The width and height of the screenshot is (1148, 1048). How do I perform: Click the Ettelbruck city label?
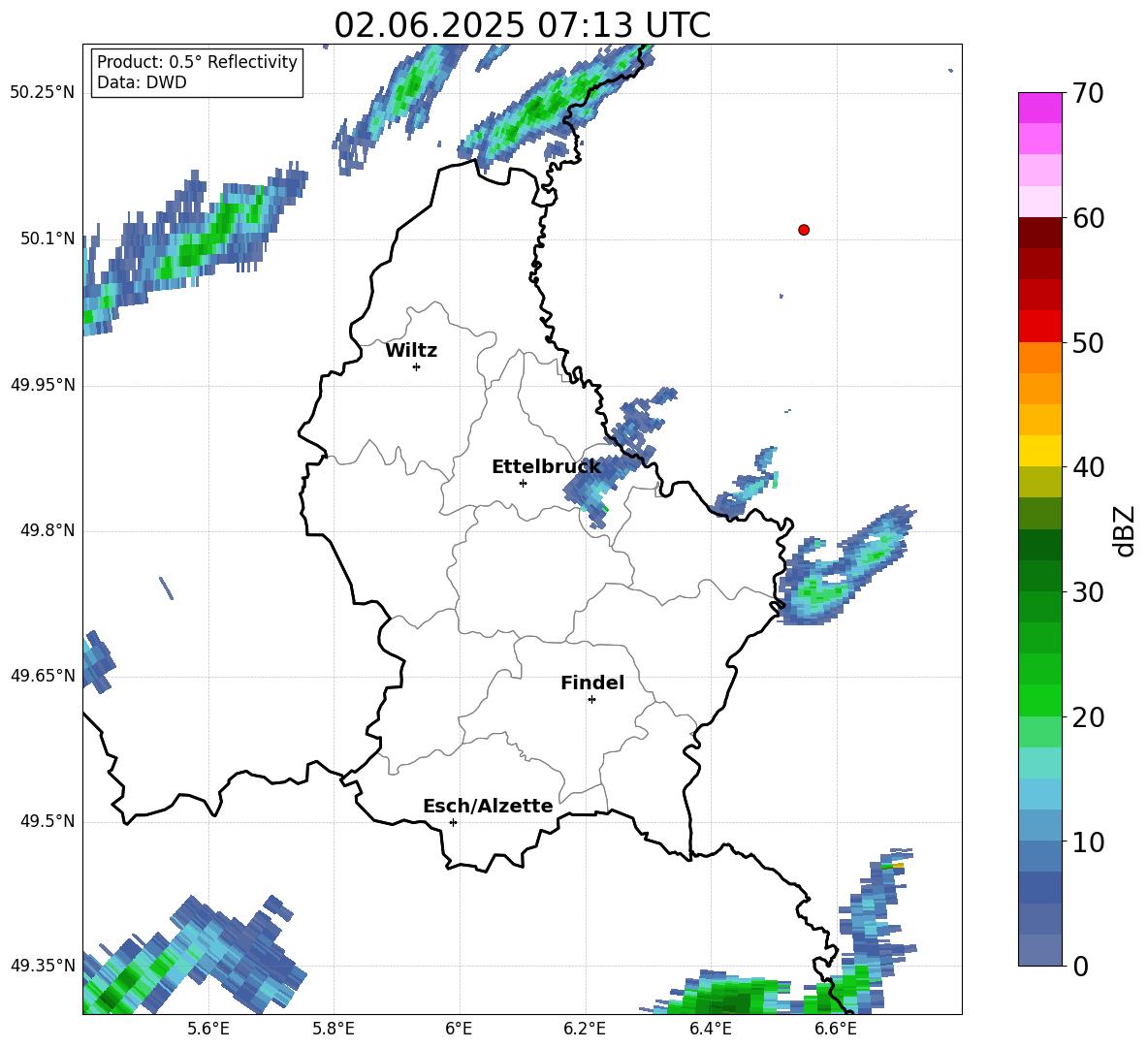(546, 467)
